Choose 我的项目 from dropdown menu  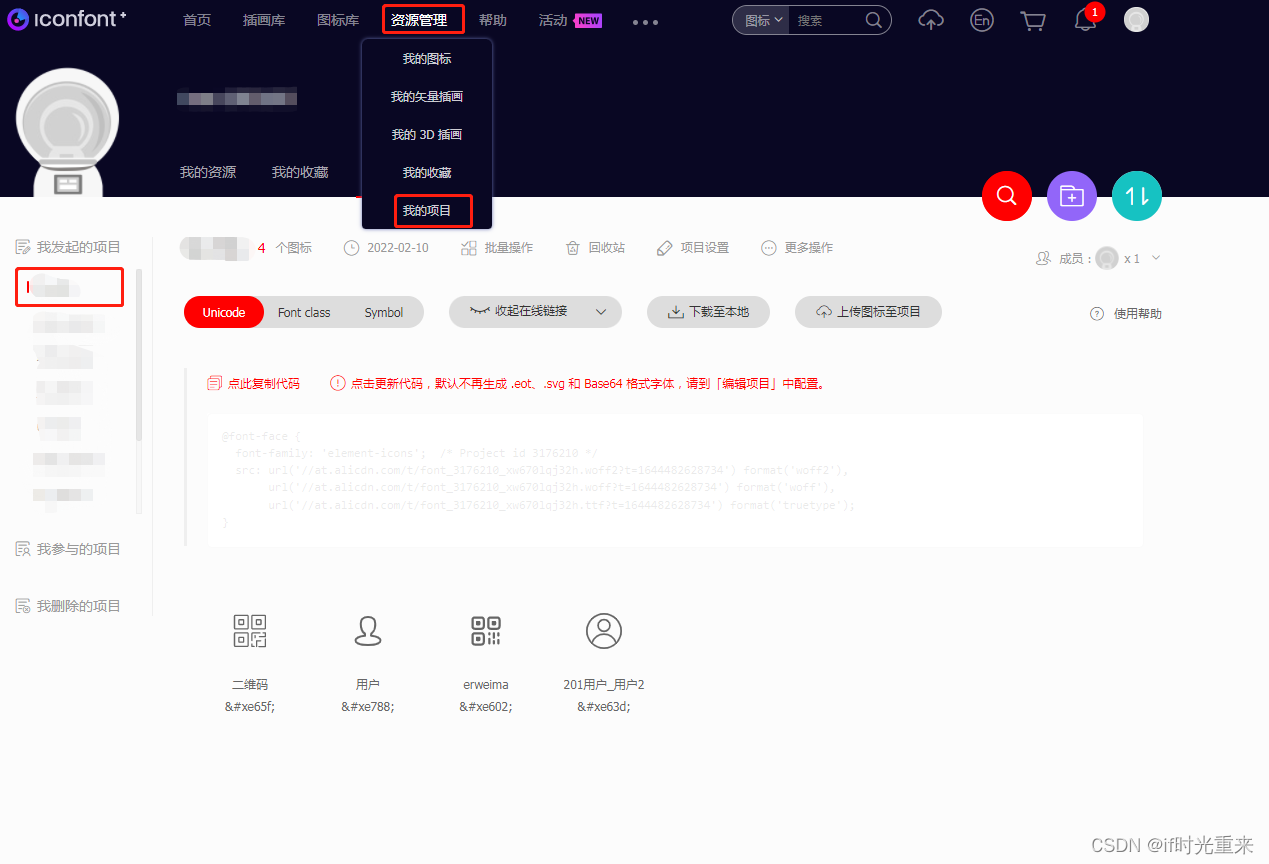pos(427,211)
